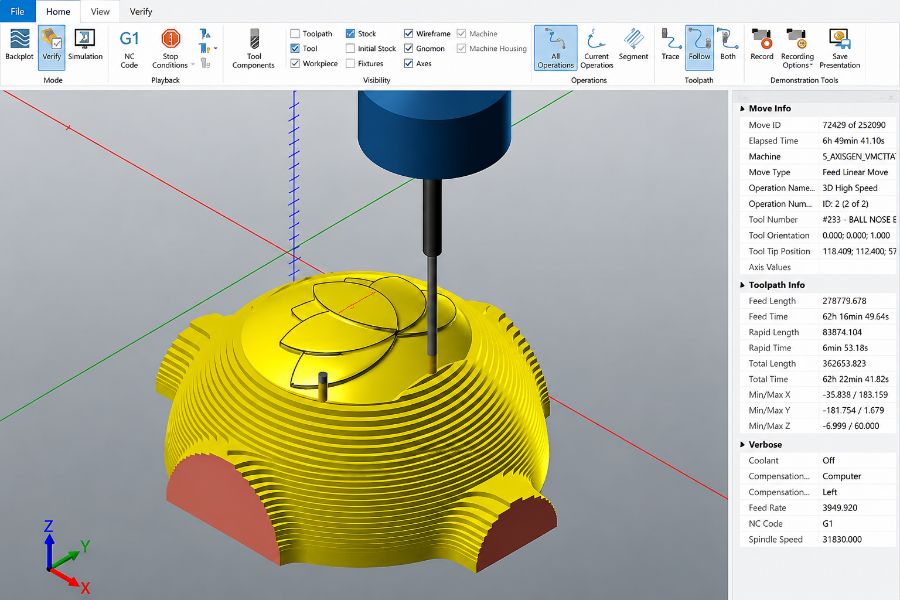Toggle the Gnomon checkbox

click(x=408, y=48)
